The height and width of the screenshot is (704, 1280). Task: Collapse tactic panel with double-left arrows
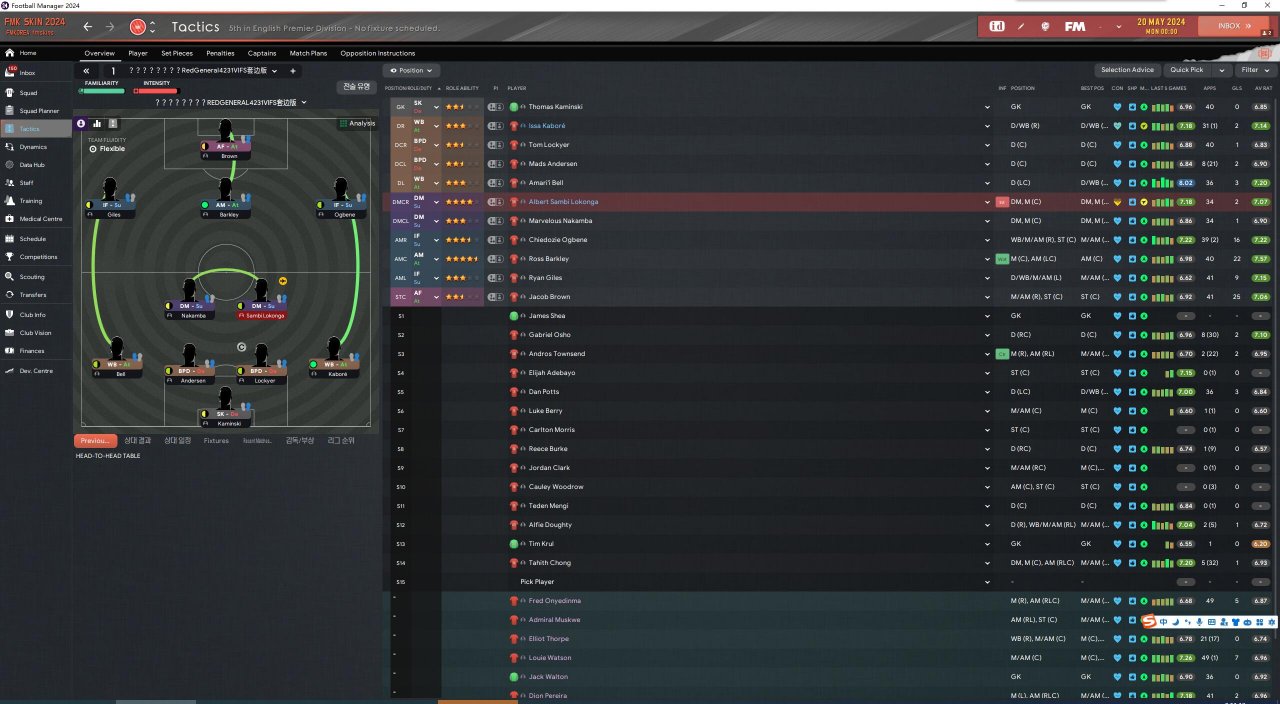86,71
